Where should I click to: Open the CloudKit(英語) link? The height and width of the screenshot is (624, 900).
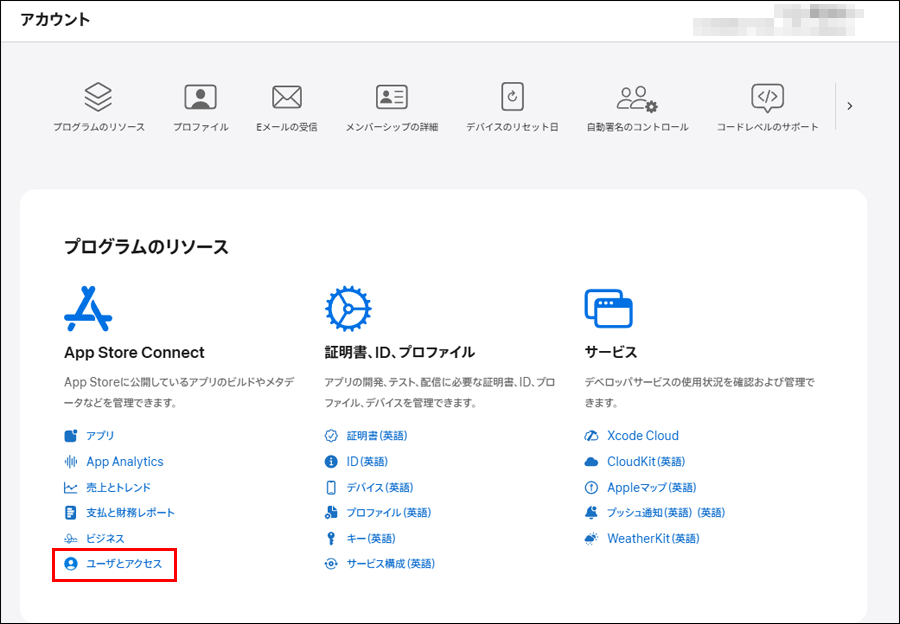click(x=646, y=462)
